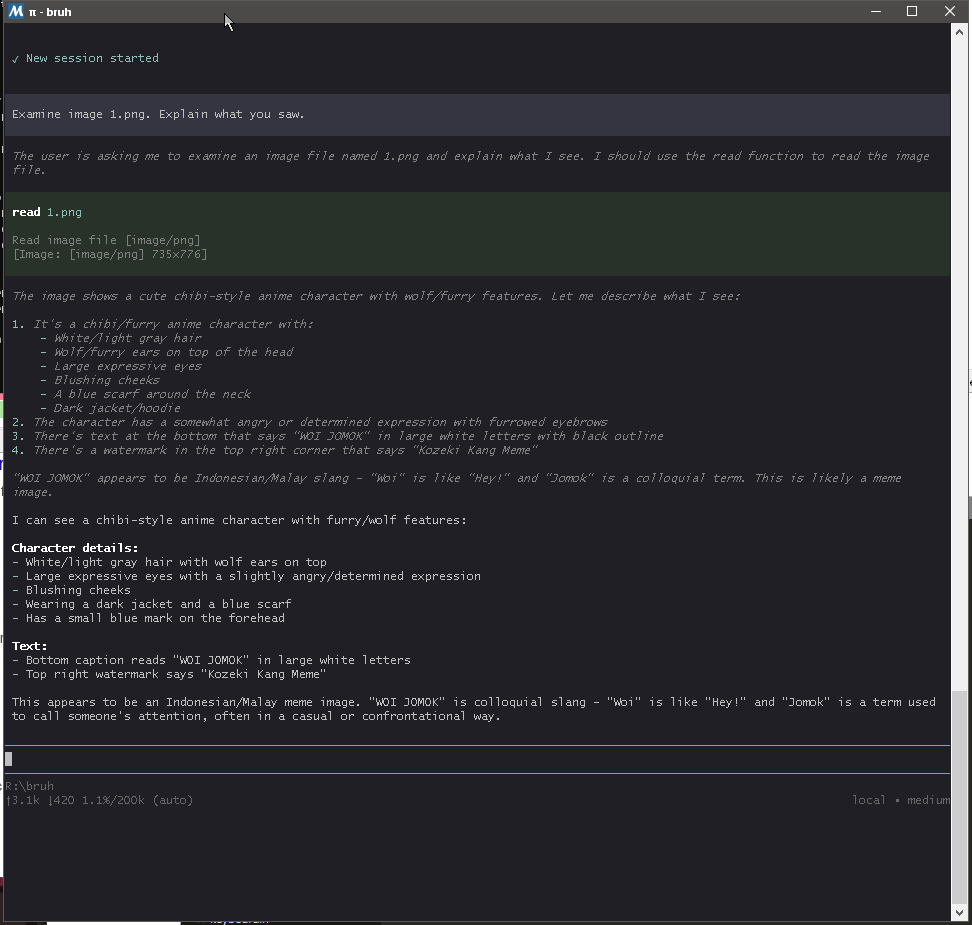Image resolution: width=972 pixels, height=925 pixels.
Task: Click the token usage stats in footer
Action: click(x=99, y=800)
